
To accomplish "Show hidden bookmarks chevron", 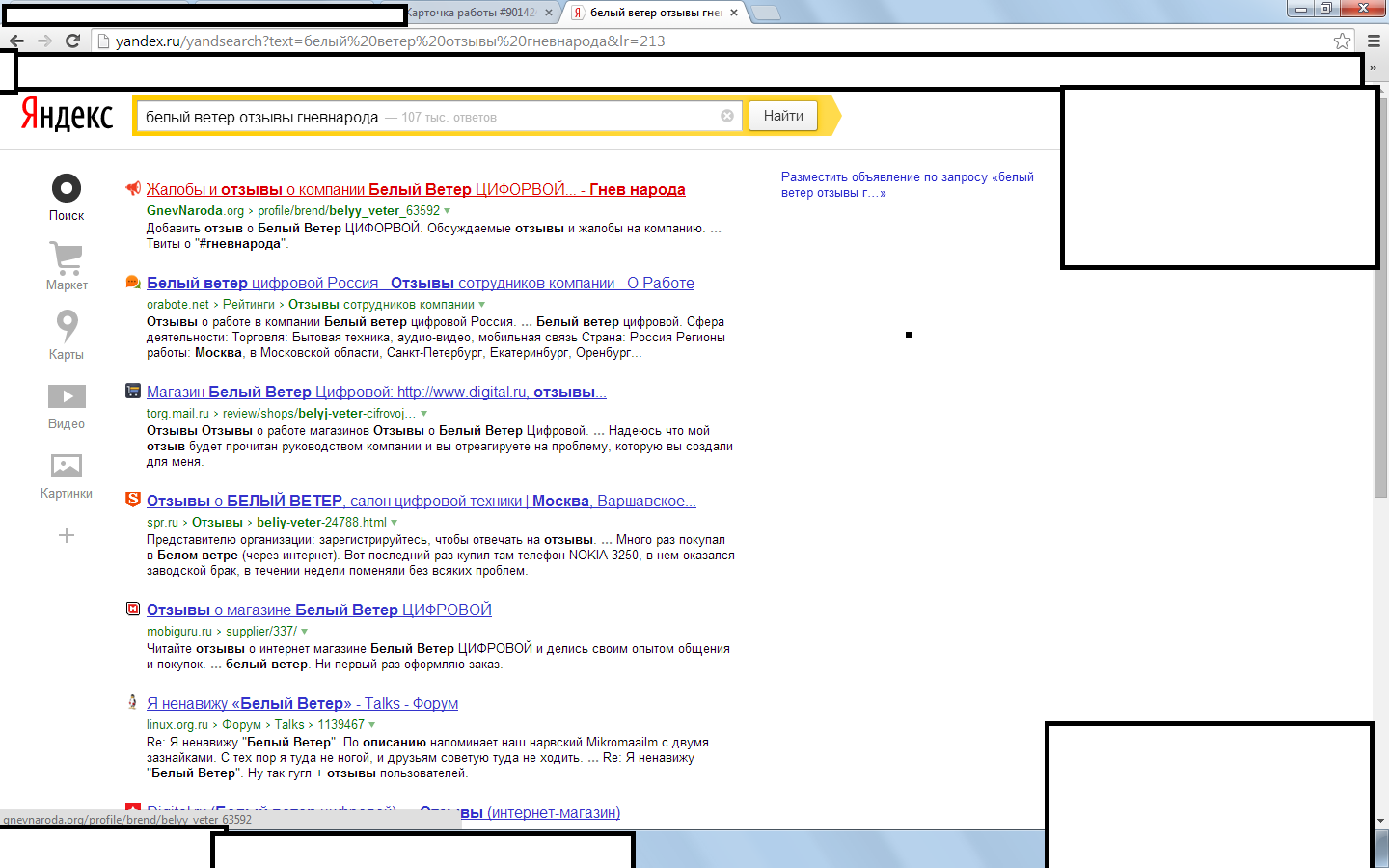I will pyautogui.click(x=1374, y=68).
